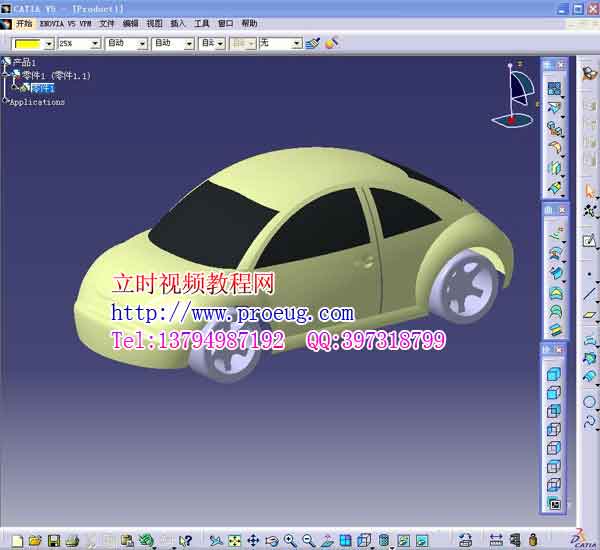Viewport: 600px width, 550px height.
Task: Click the Paste clipboard icon
Action: 127,540
